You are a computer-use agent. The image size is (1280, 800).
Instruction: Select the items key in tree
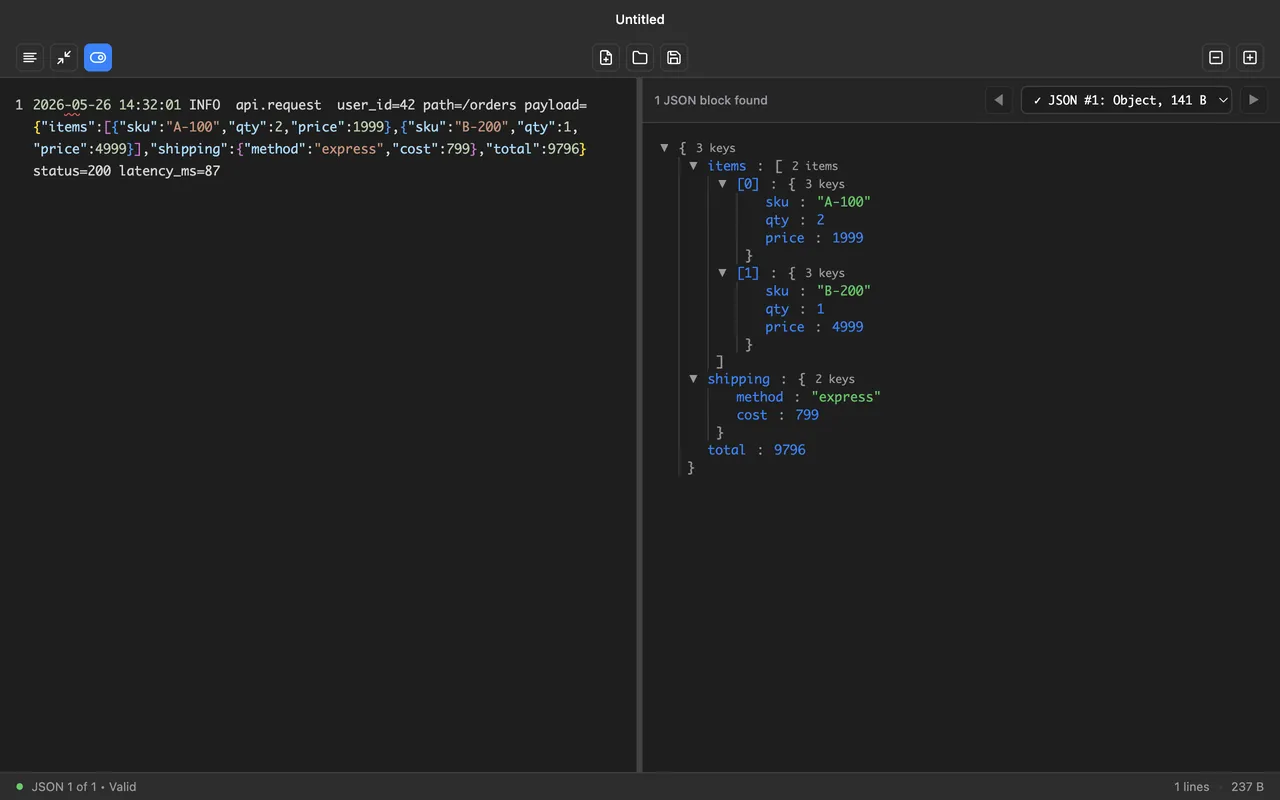click(x=727, y=166)
